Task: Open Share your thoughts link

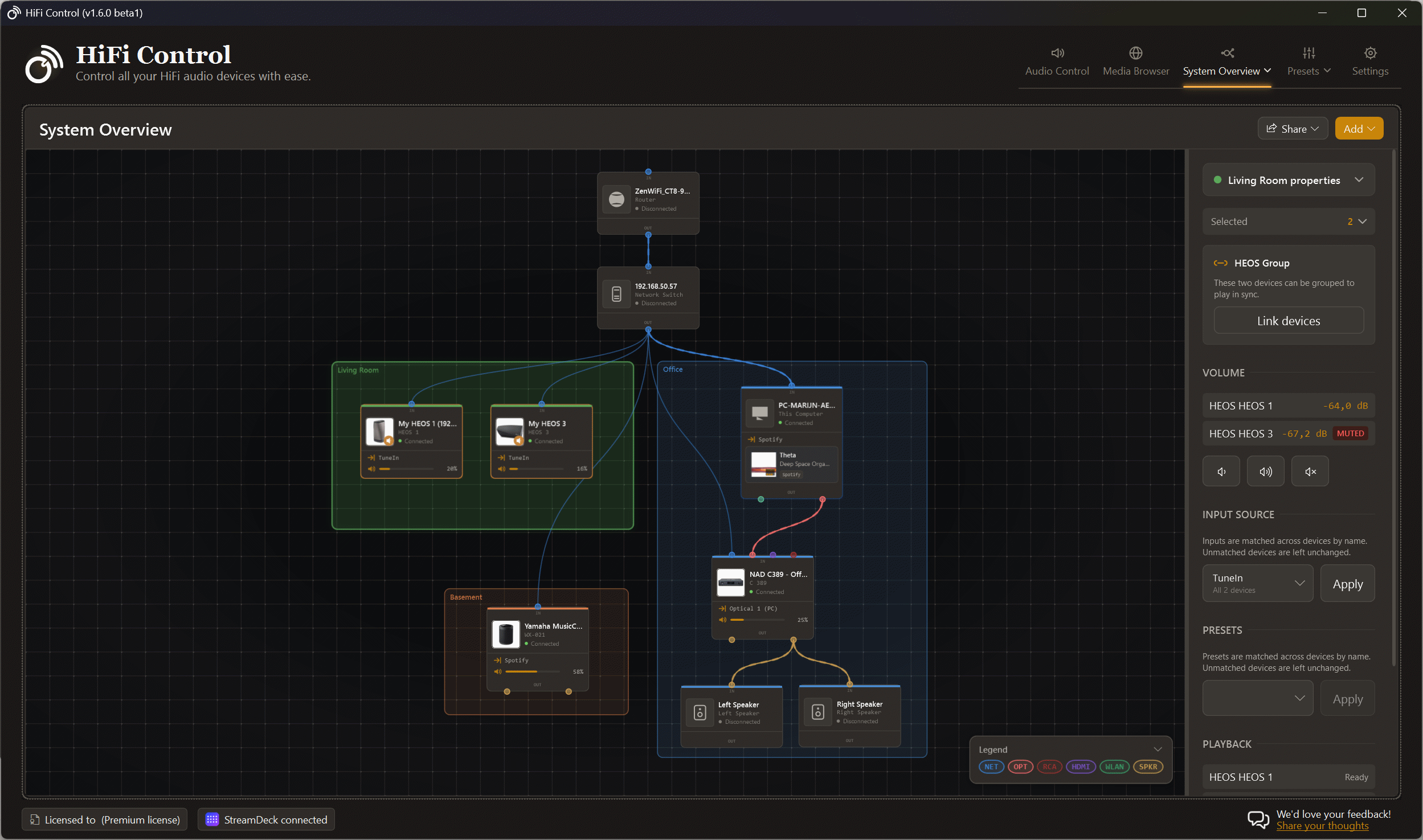Action: coord(1322,826)
